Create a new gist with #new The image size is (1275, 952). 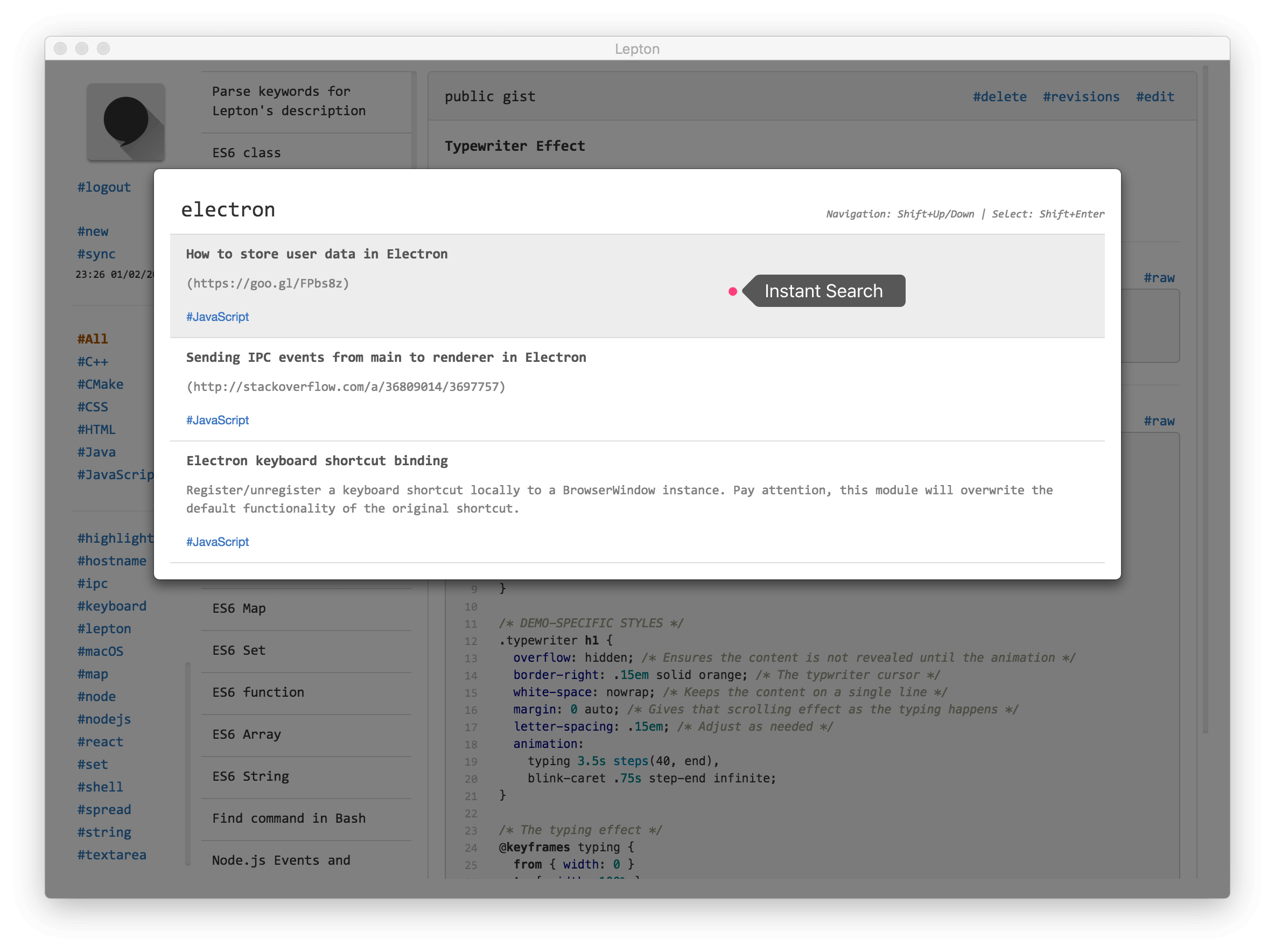tap(93, 231)
